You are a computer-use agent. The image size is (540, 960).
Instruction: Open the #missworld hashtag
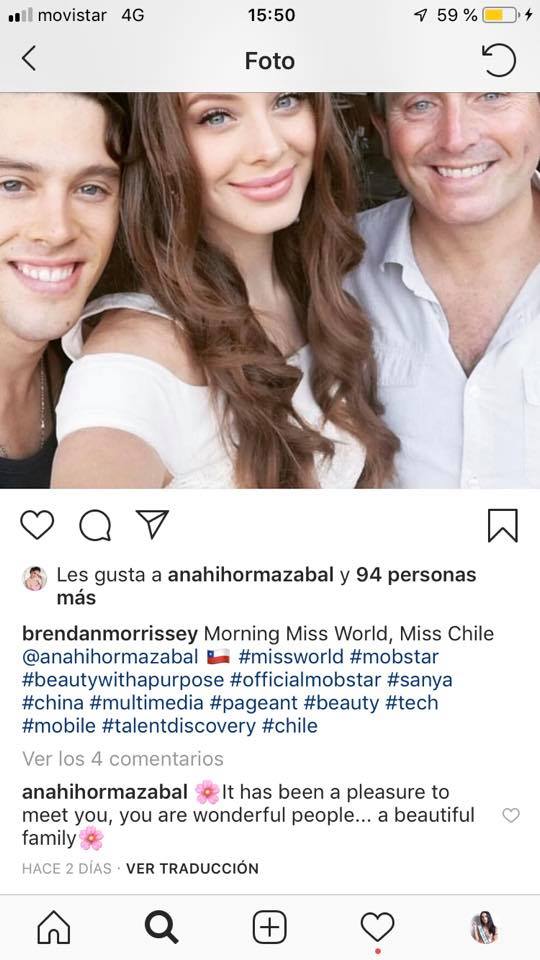coord(291,657)
